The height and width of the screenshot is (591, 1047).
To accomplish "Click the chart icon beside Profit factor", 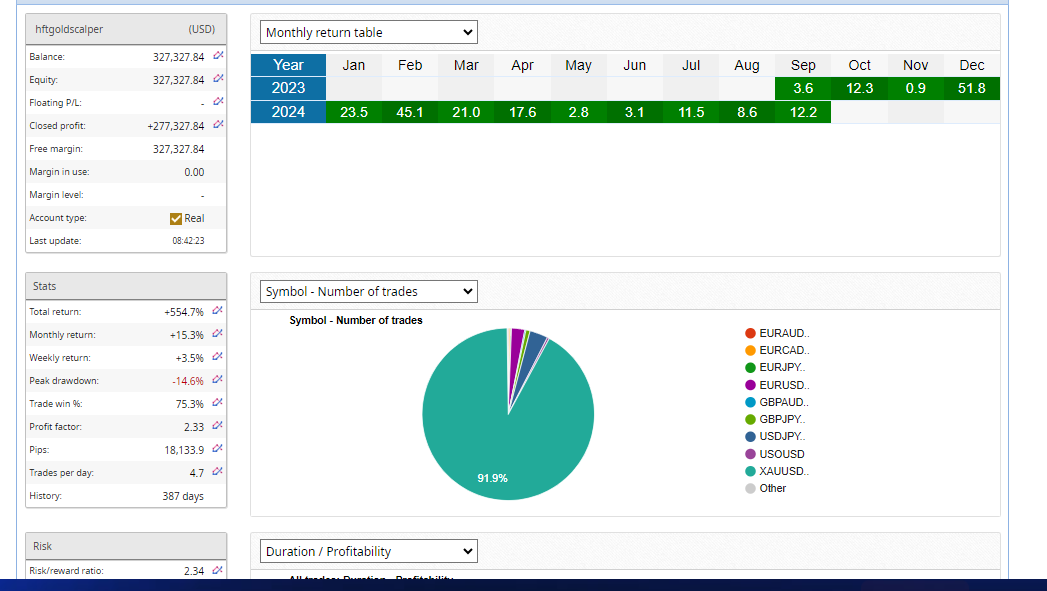I will click(x=218, y=427).
